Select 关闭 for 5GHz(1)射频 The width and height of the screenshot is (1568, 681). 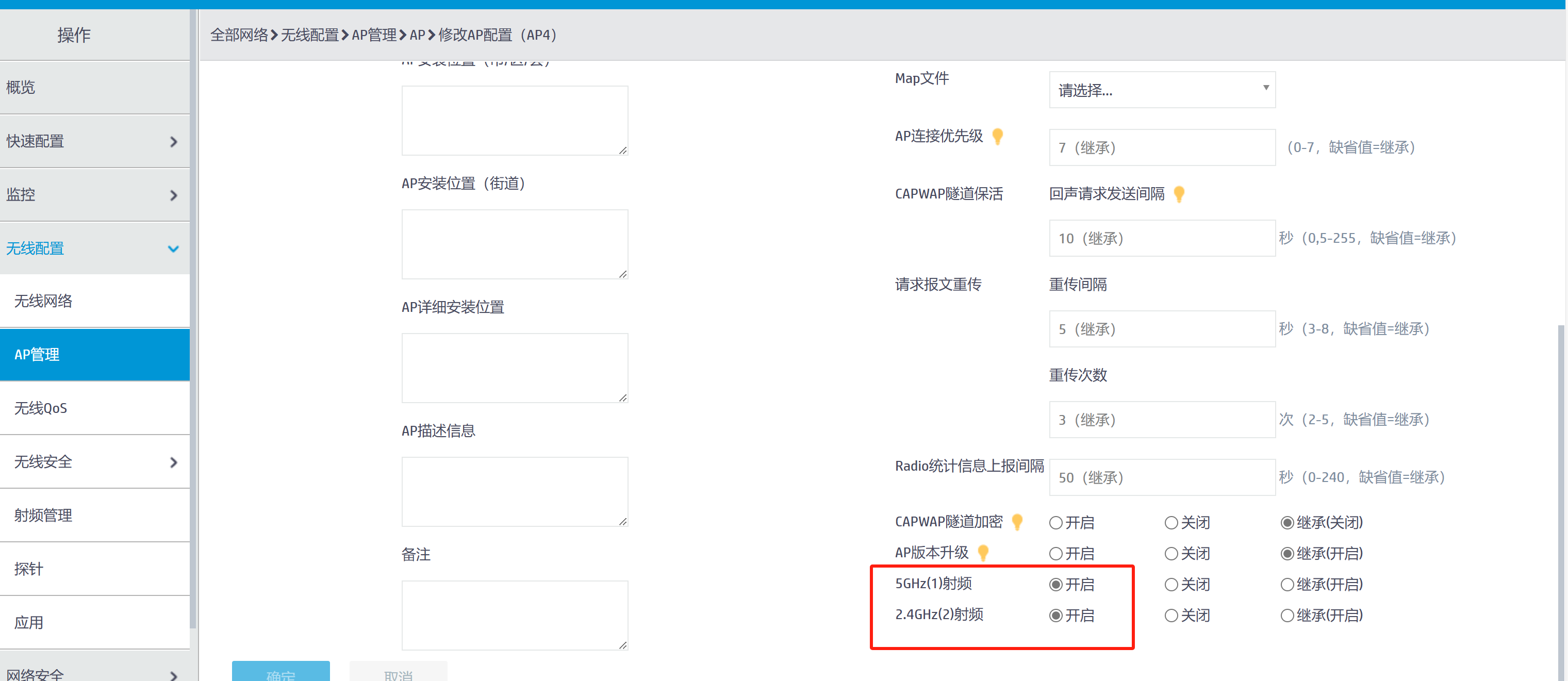[1170, 585]
